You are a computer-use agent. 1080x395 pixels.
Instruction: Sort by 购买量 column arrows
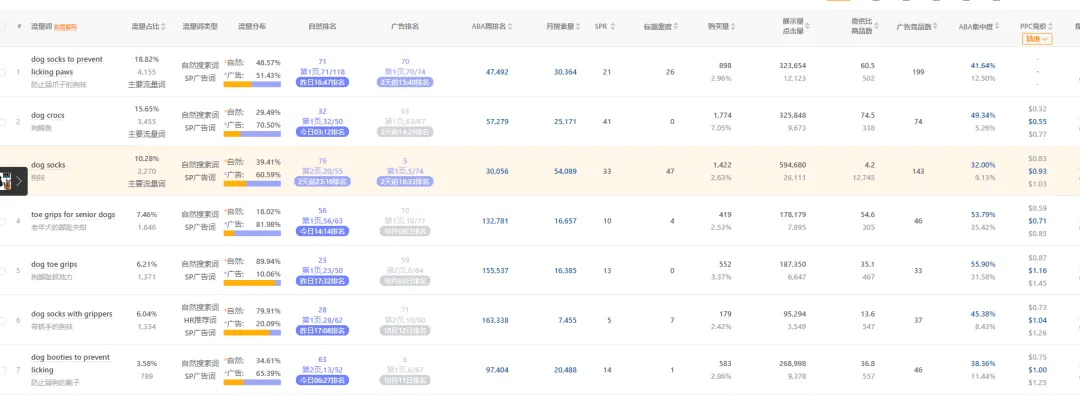point(734,27)
